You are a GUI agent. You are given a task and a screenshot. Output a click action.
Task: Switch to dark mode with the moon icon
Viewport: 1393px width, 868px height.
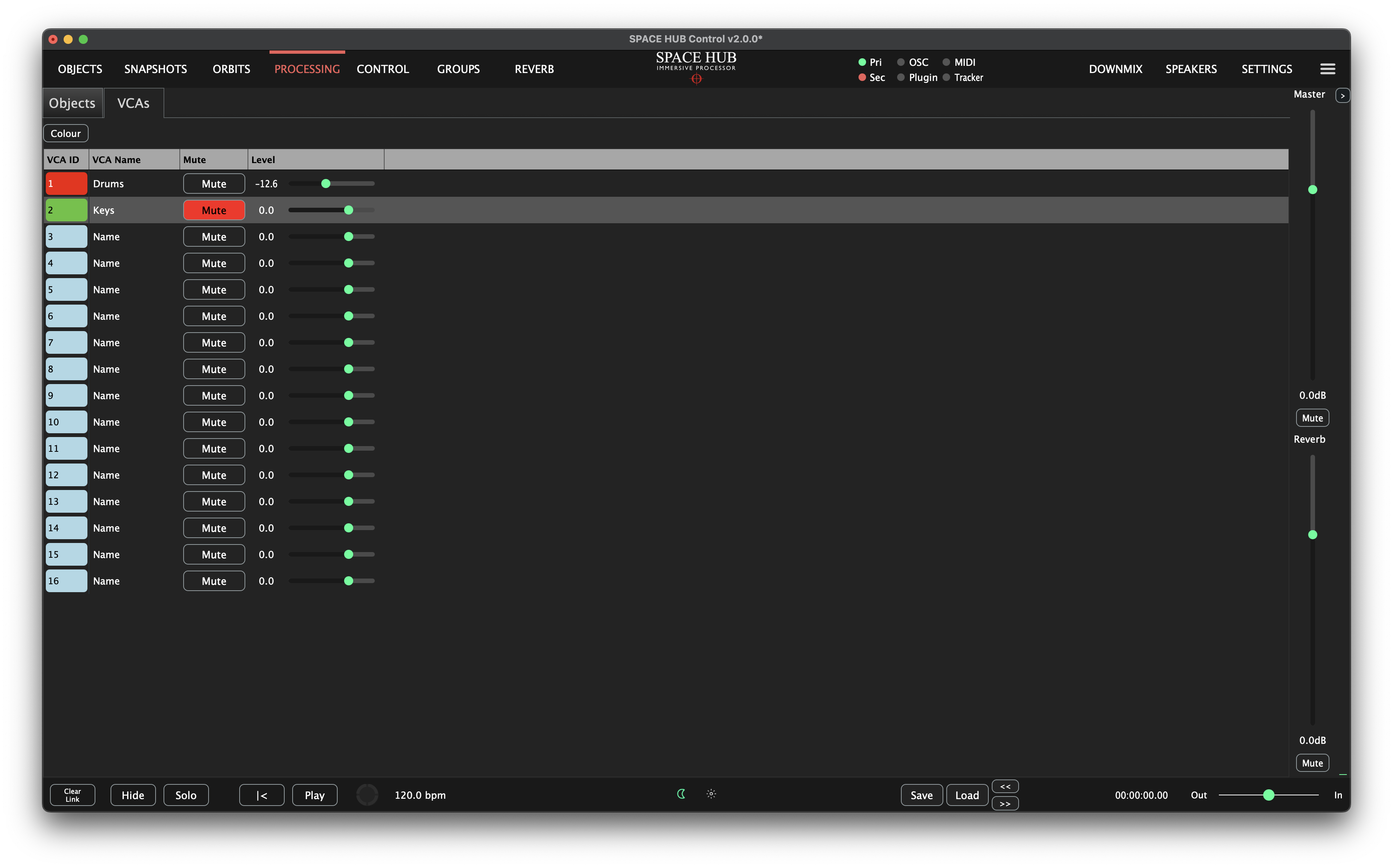pyautogui.click(x=681, y=795)
